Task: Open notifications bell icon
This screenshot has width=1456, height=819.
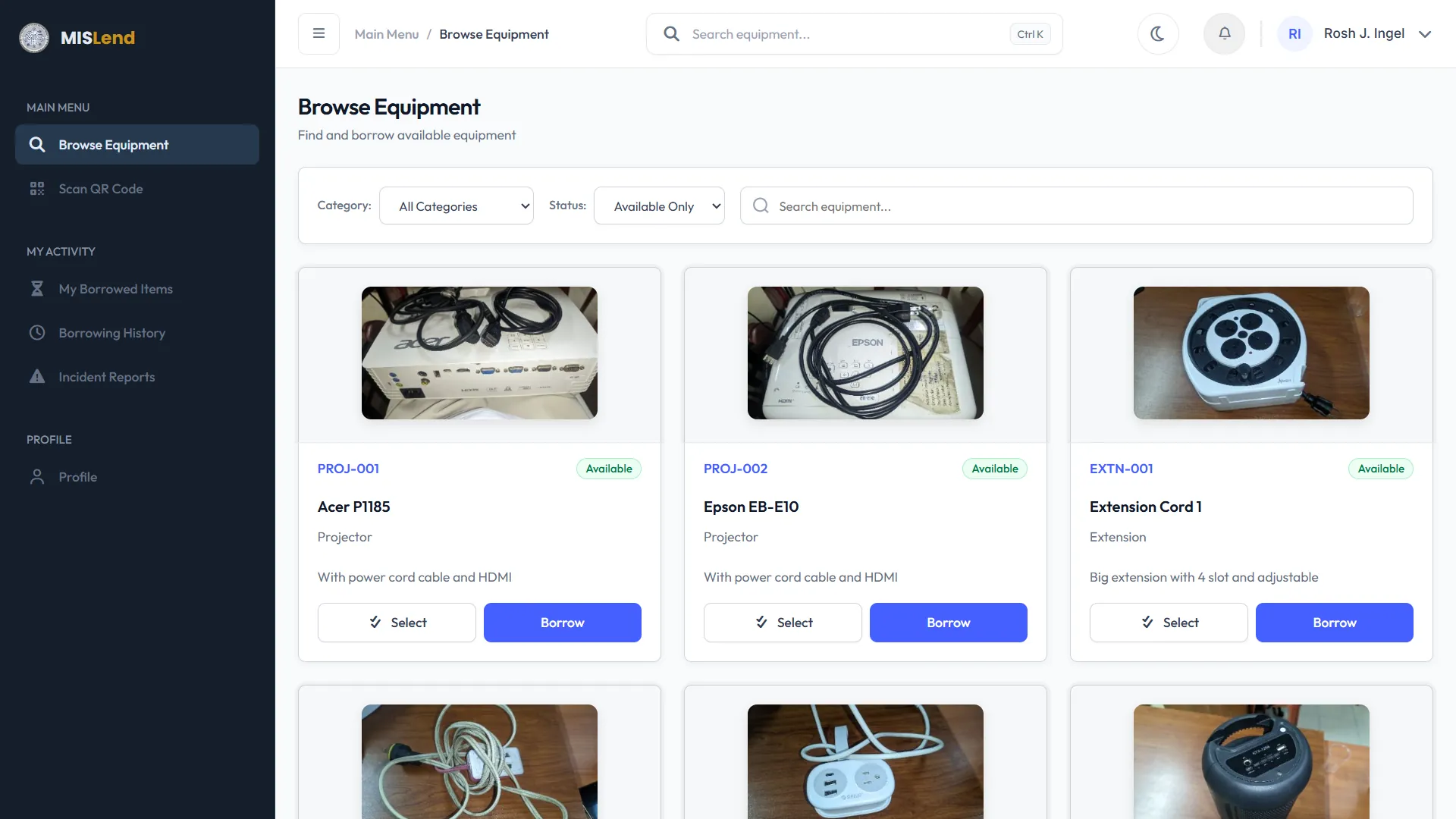Action: click(1225, 33)
